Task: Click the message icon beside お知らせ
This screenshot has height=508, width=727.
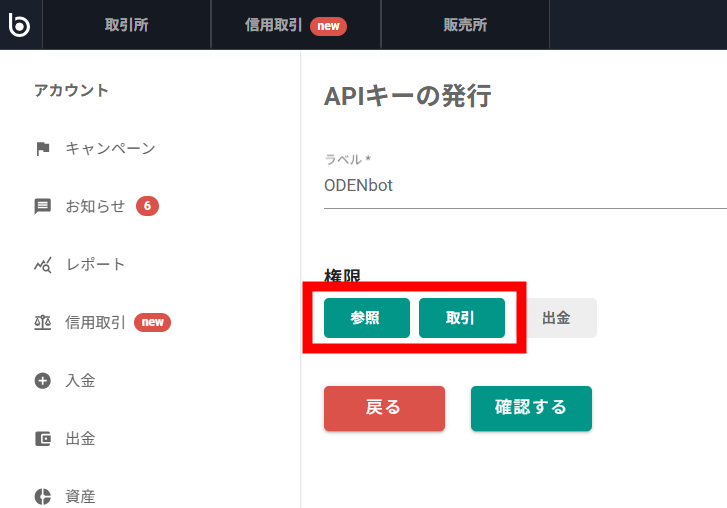Action: pos(43,207)
